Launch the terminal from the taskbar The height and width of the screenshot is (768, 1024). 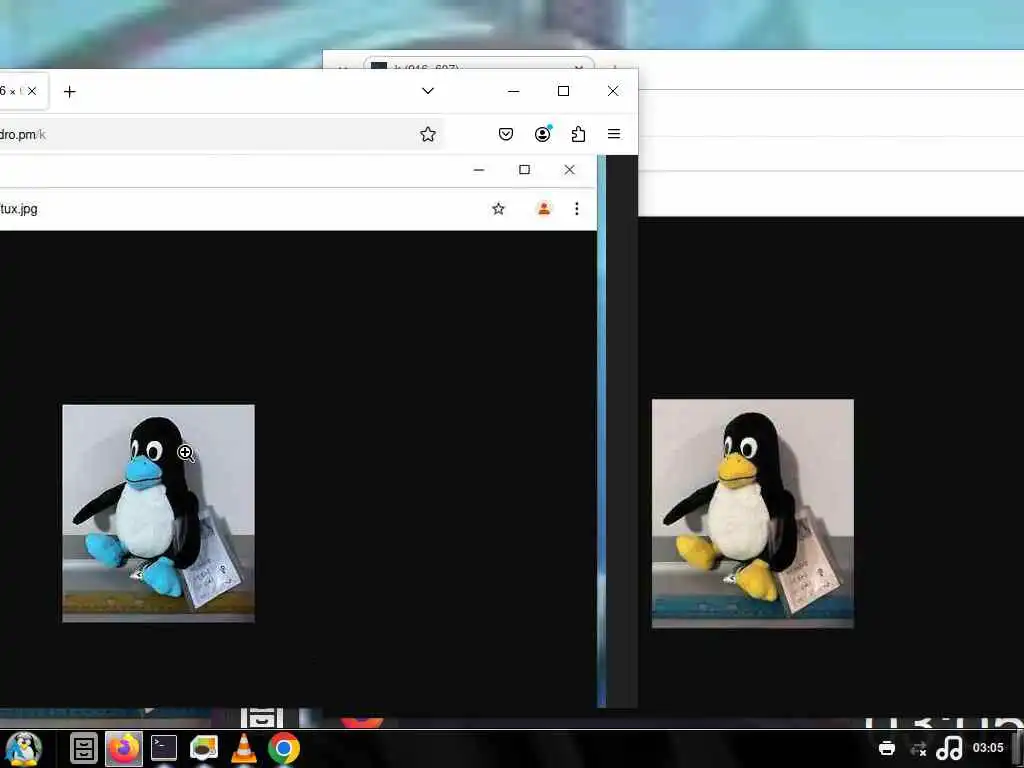(164, 748)
